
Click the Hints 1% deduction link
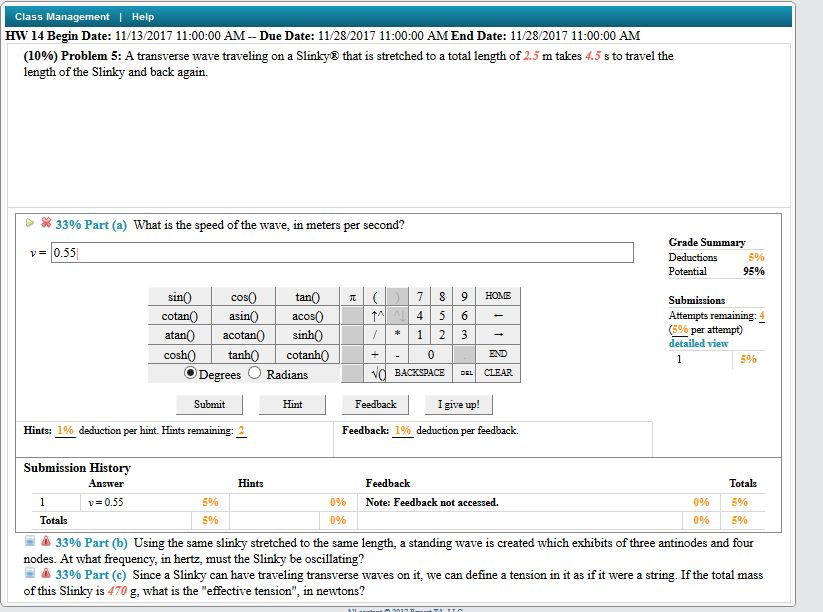tap(66, 431)
